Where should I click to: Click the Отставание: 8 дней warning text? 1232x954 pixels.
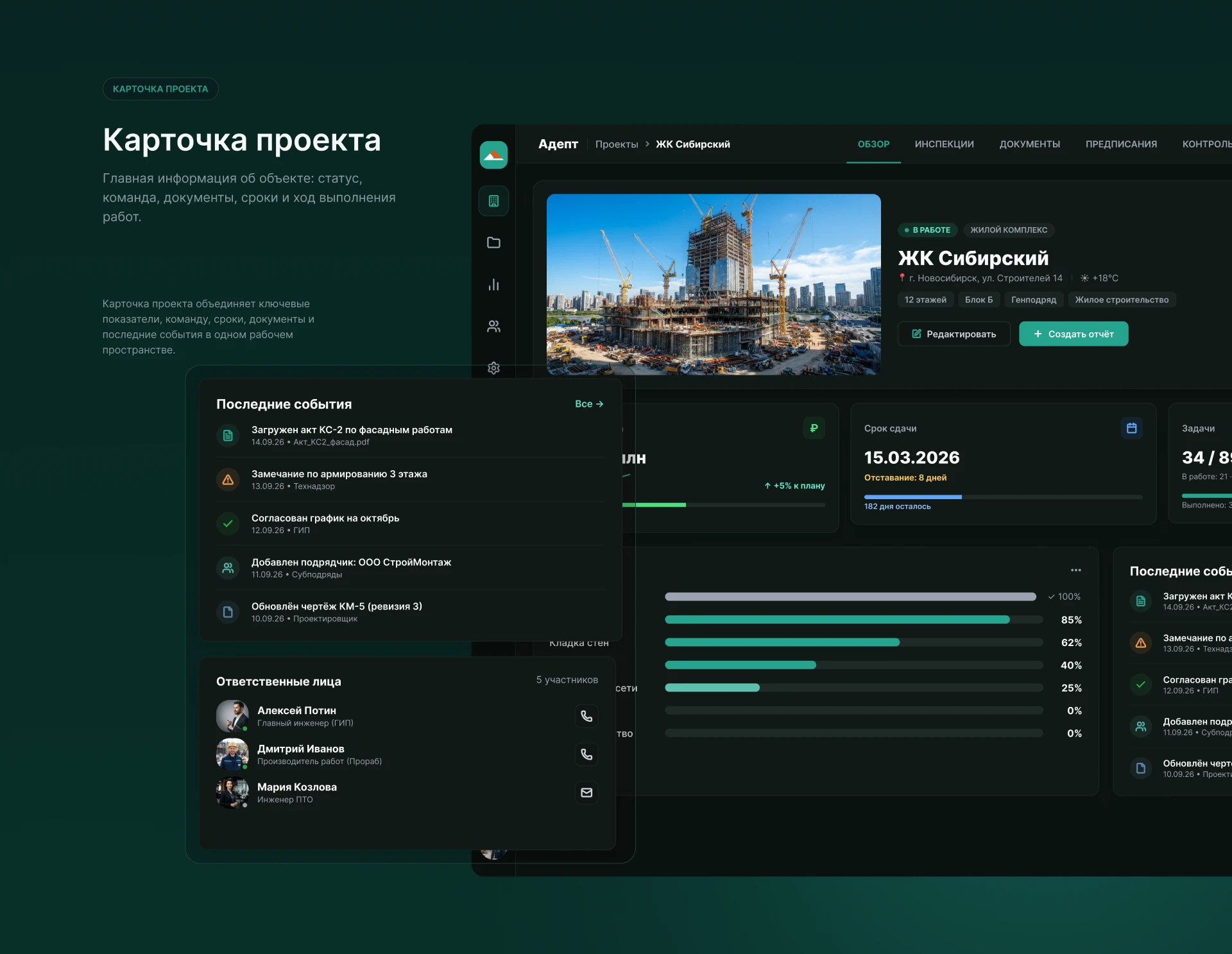tap(905, 477)
